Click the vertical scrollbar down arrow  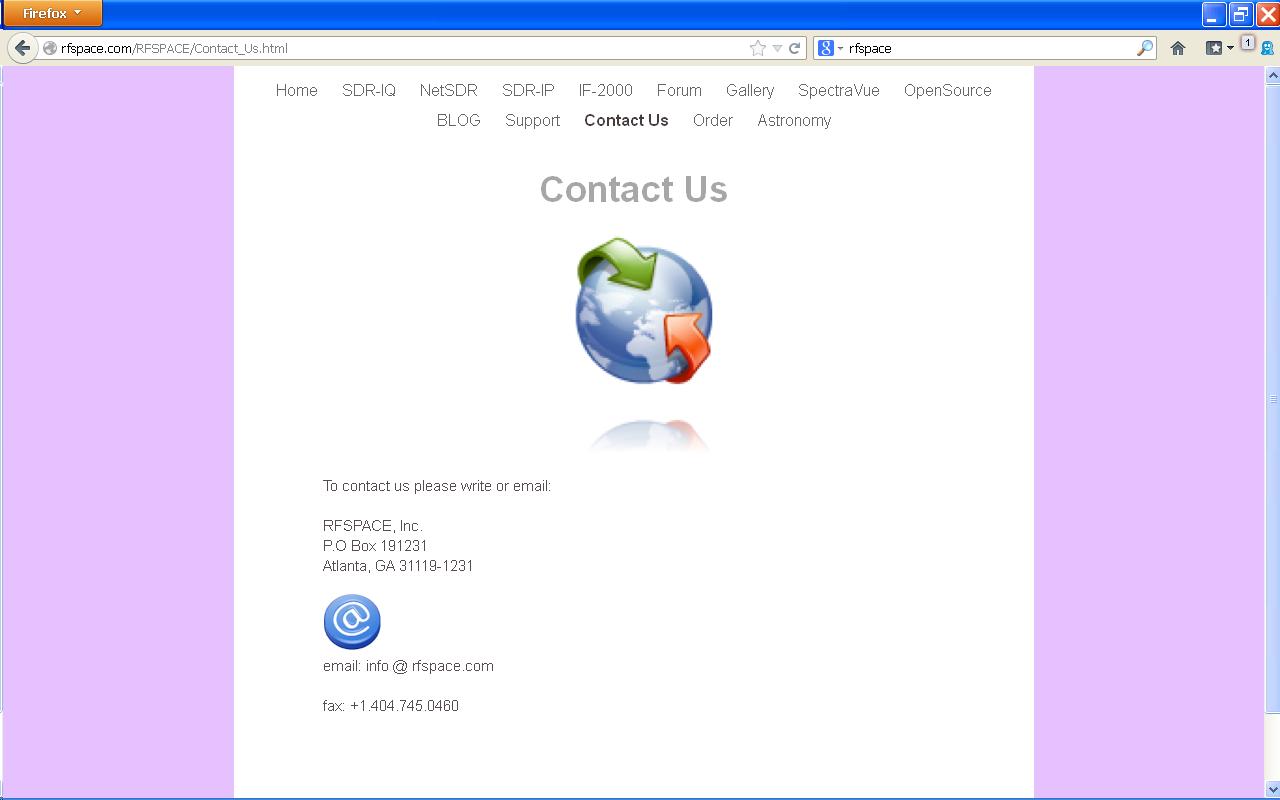[x=1273, y=789]
